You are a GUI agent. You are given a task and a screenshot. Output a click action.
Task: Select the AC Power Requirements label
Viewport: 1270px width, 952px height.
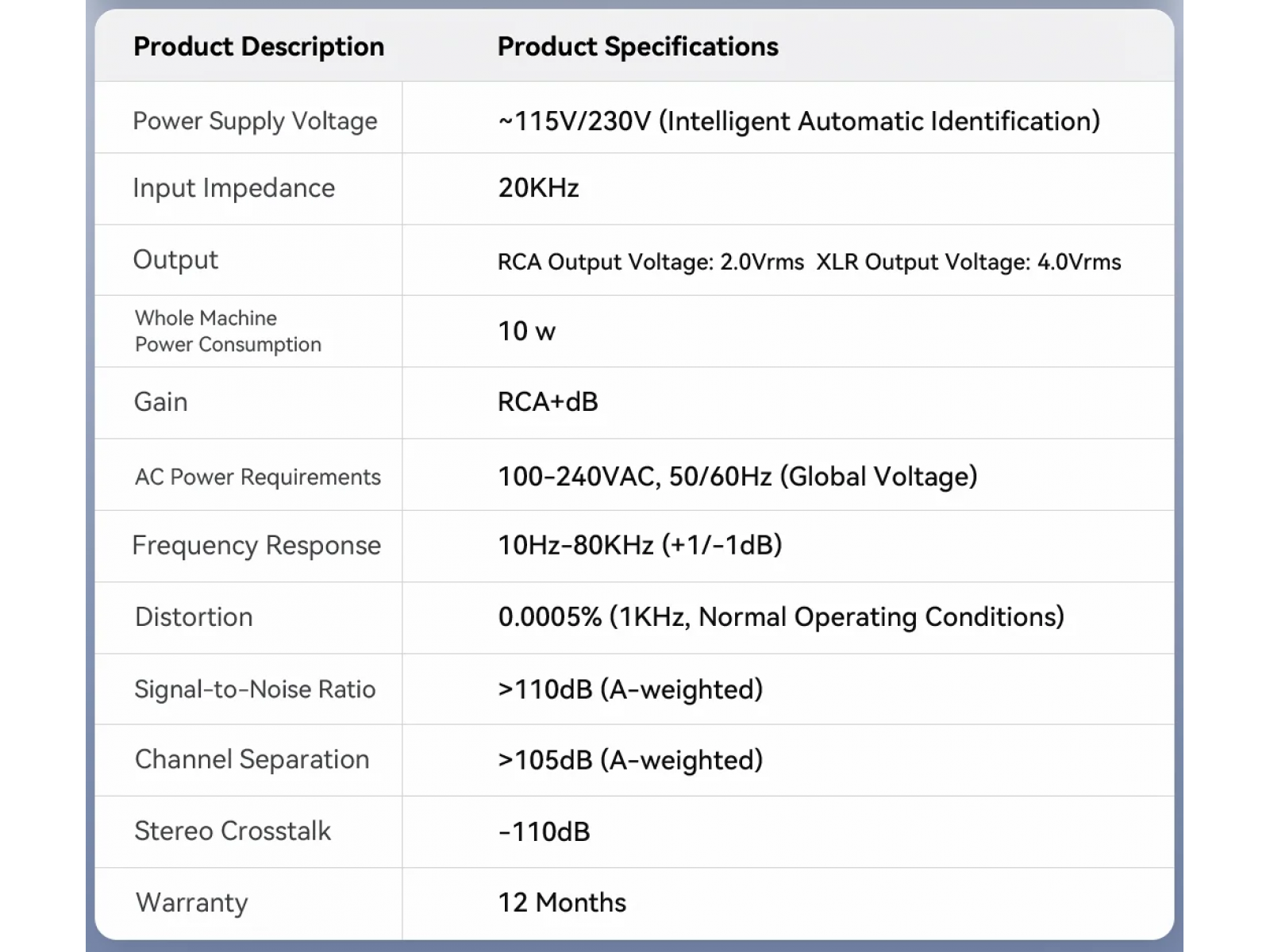[x=257, y=477]
